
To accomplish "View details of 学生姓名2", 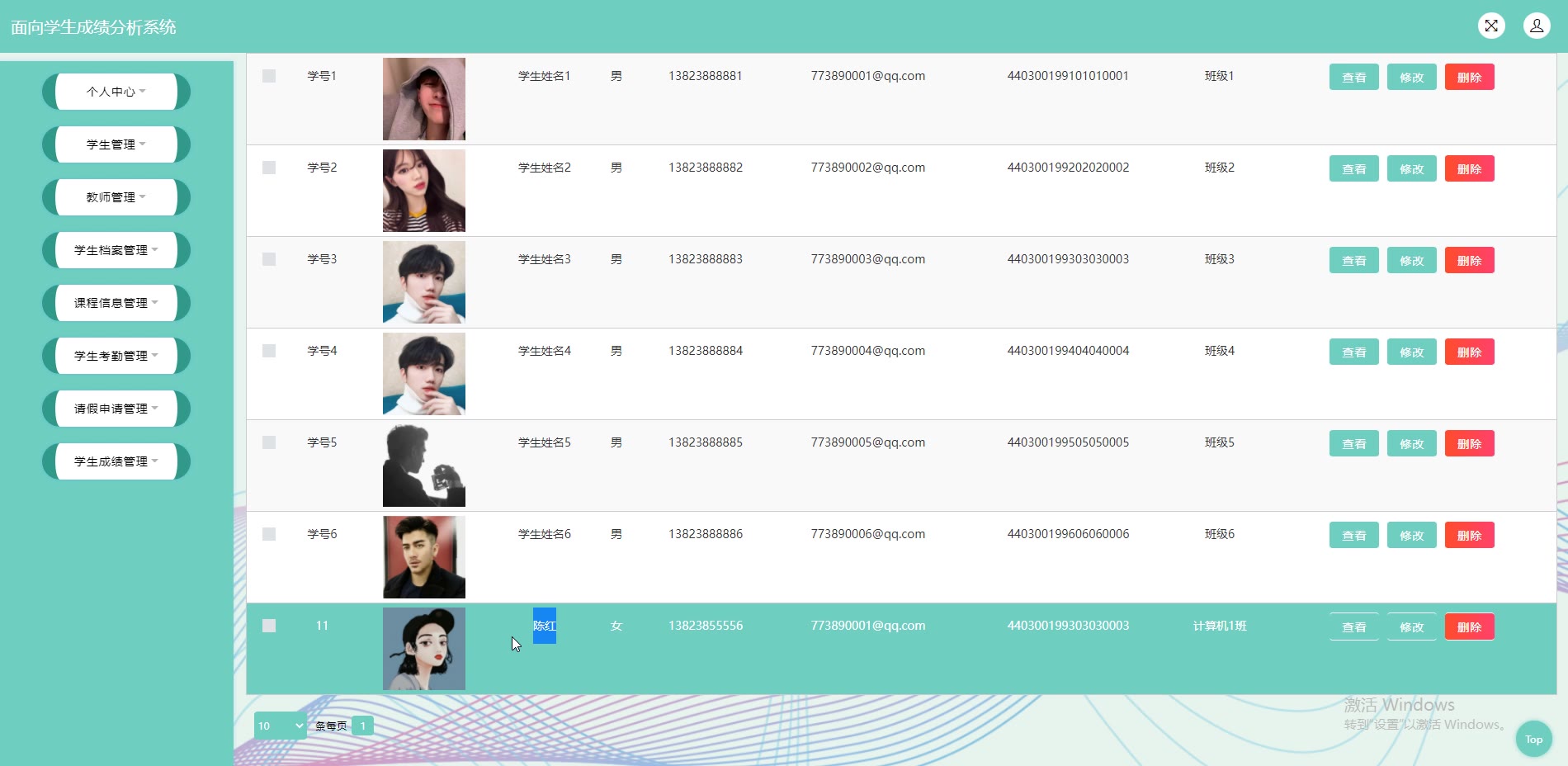I will pyautogui.click(x=1353, y=168).
